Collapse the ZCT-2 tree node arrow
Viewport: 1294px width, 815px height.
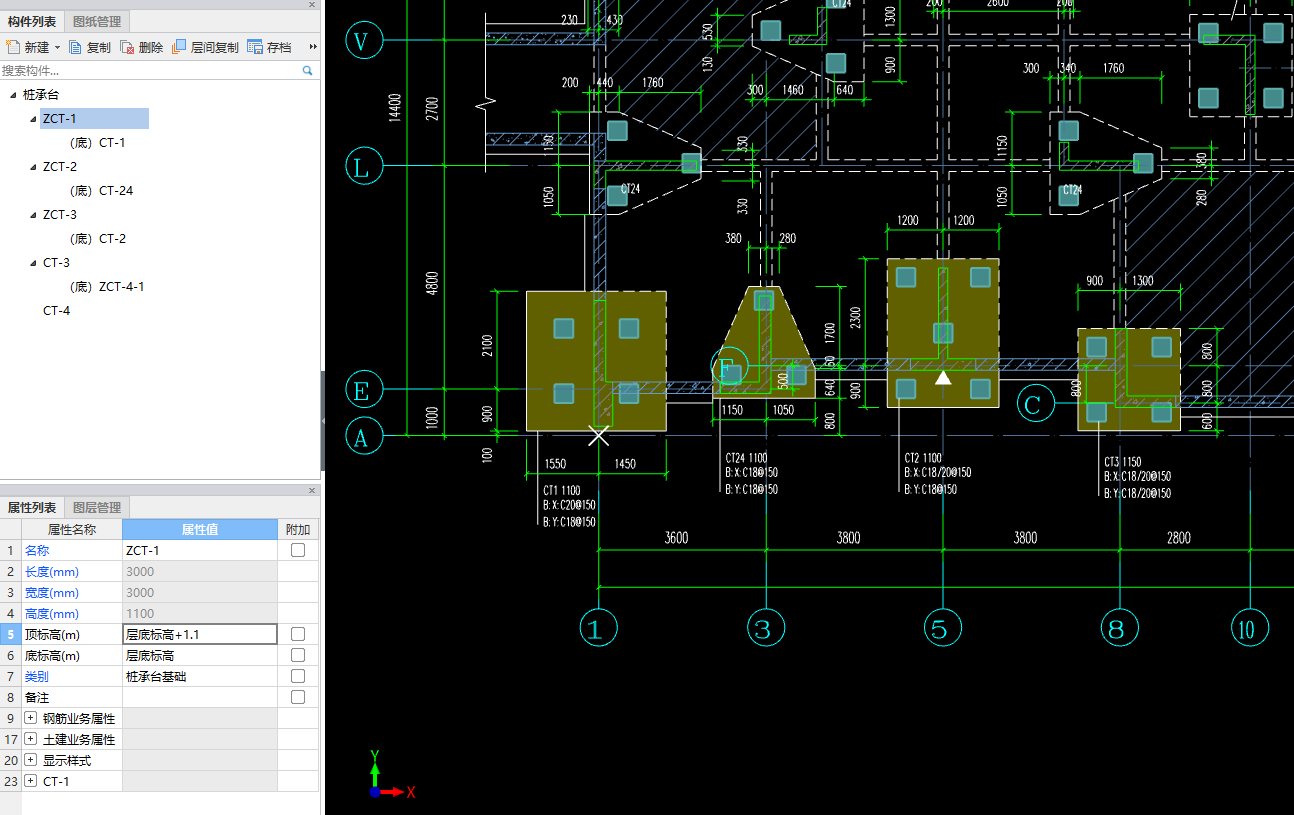[33, 167]
